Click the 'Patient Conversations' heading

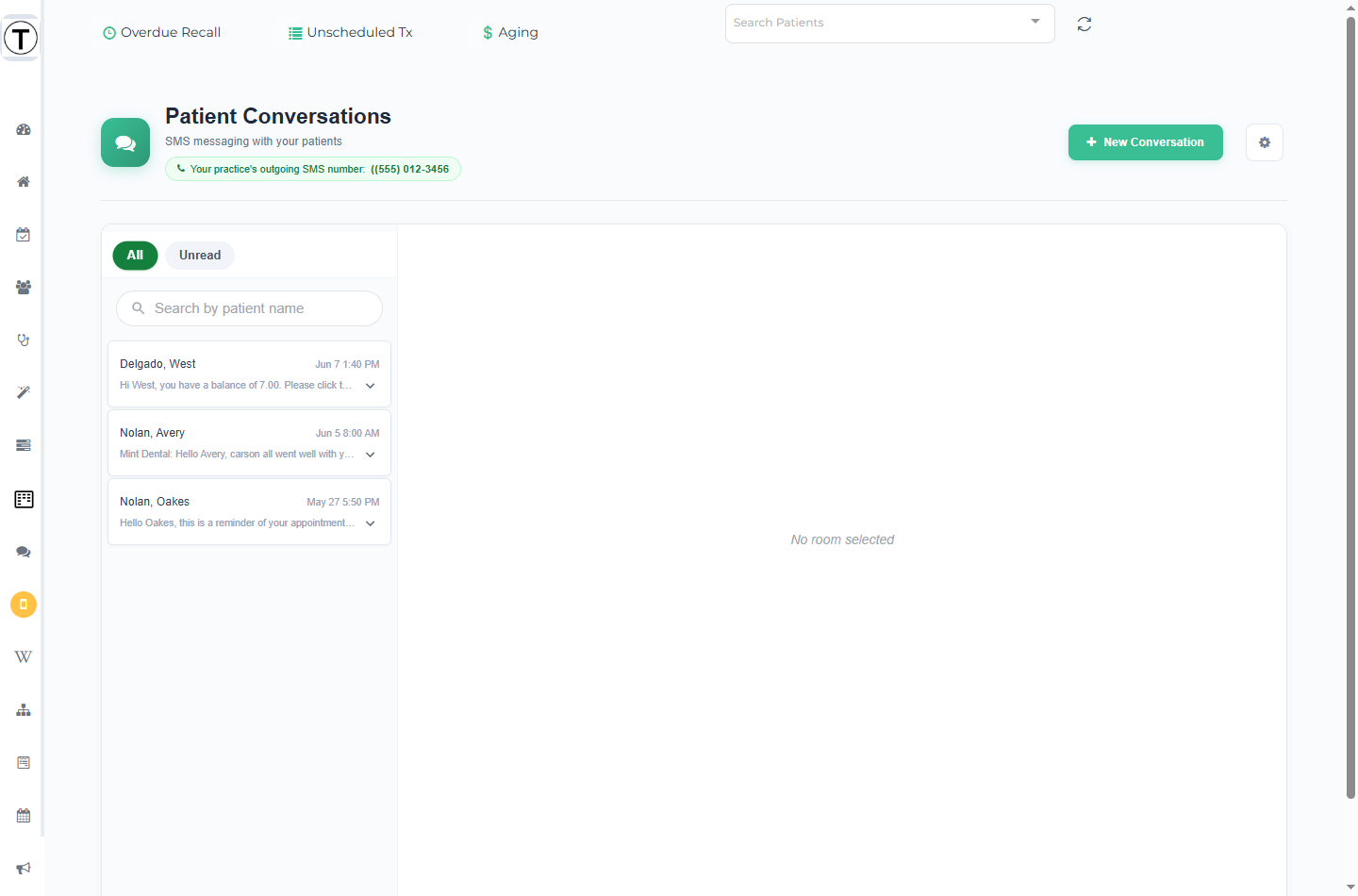(278, 116)
